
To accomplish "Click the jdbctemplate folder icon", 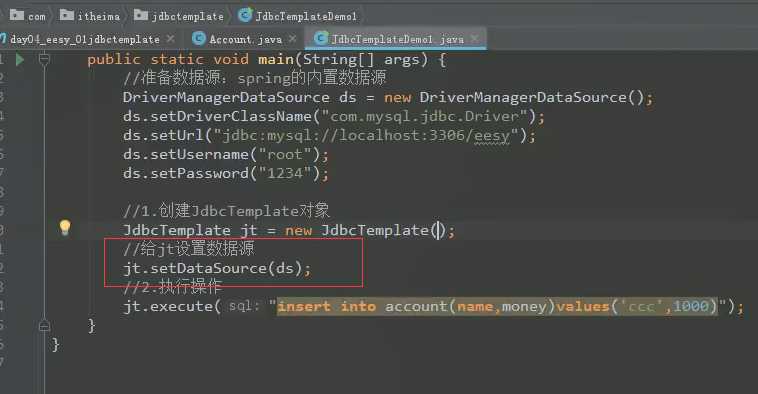I will (x=141, y=15).
